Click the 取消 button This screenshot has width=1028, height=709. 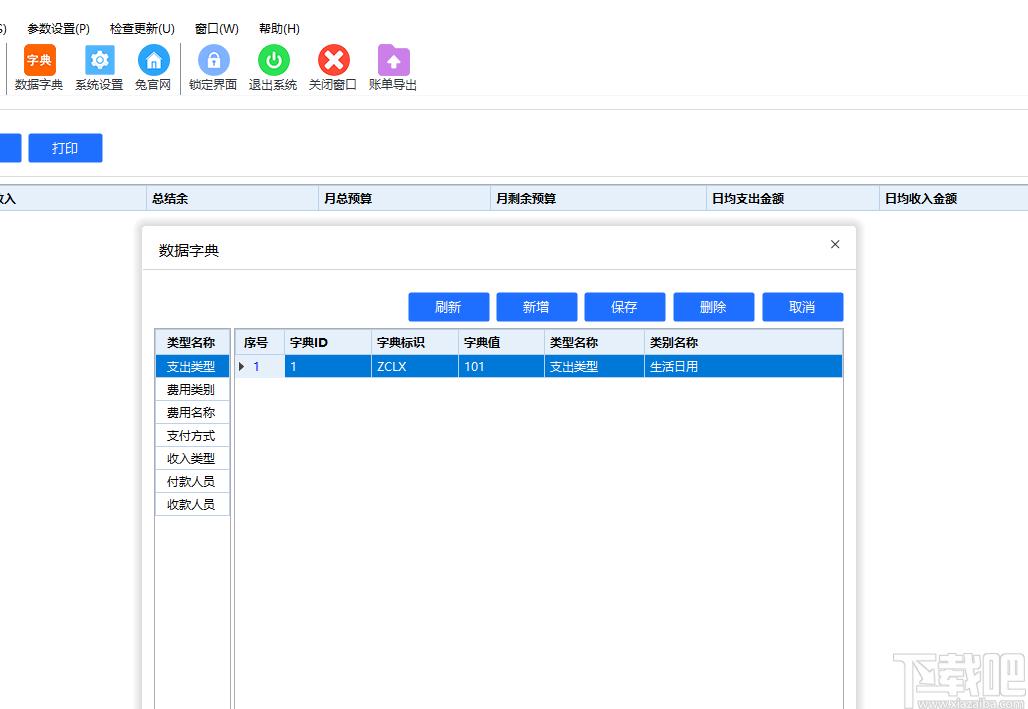(802, 307)
